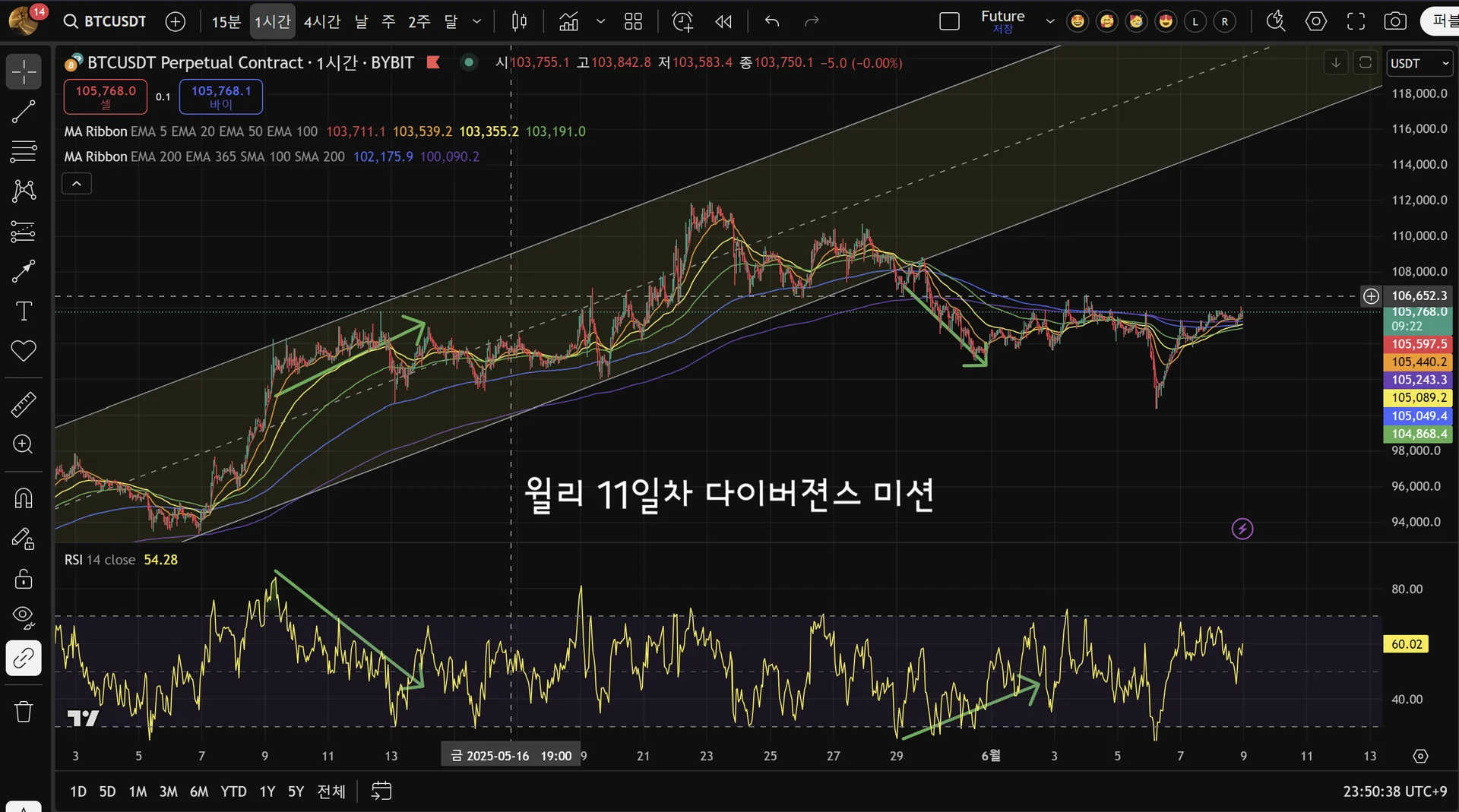Switch to 4시간 timeframe
Image resolution: width=1459 pixels, height=812 pixels.
322,21
